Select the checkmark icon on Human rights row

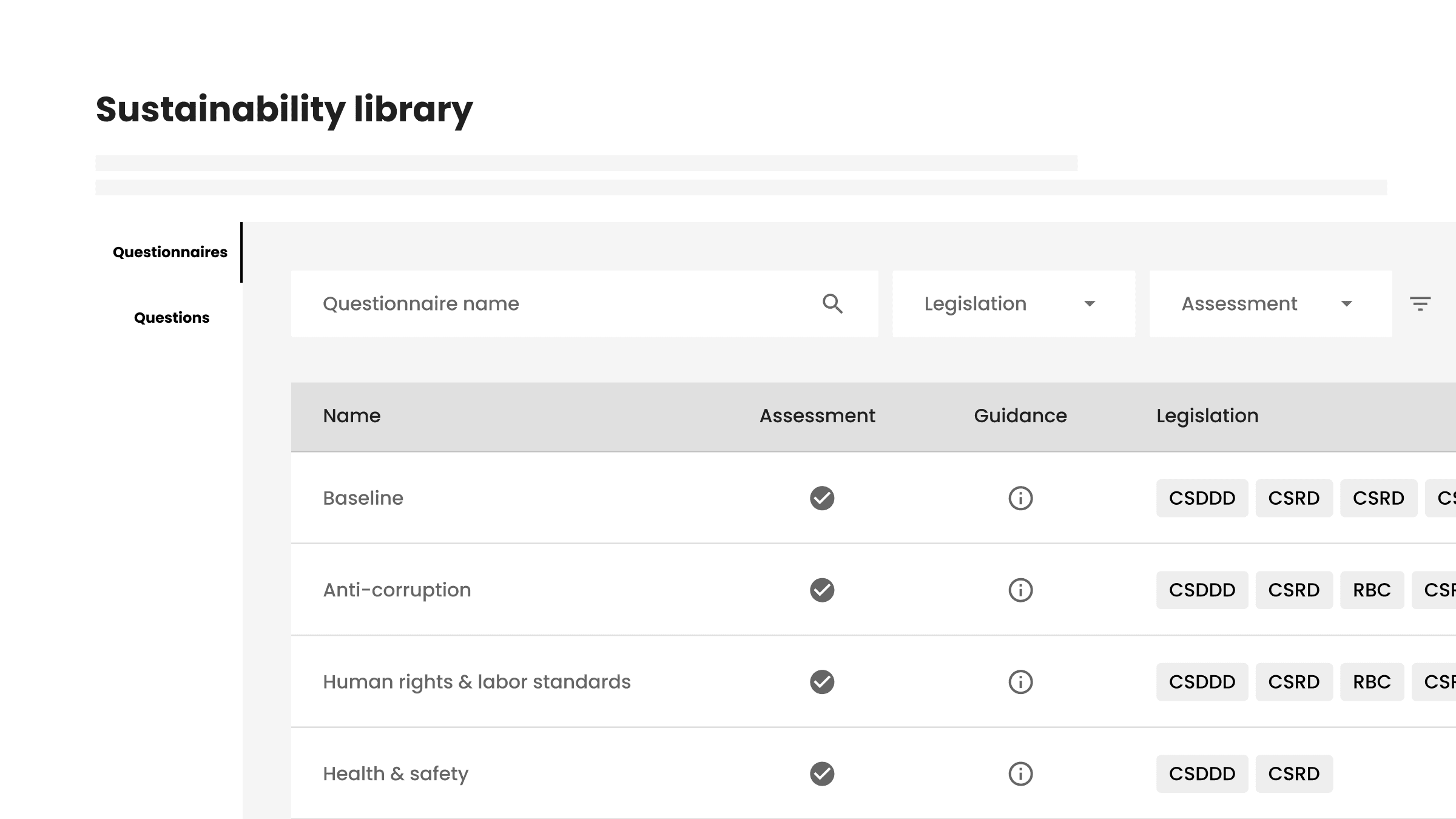point(821,682)
